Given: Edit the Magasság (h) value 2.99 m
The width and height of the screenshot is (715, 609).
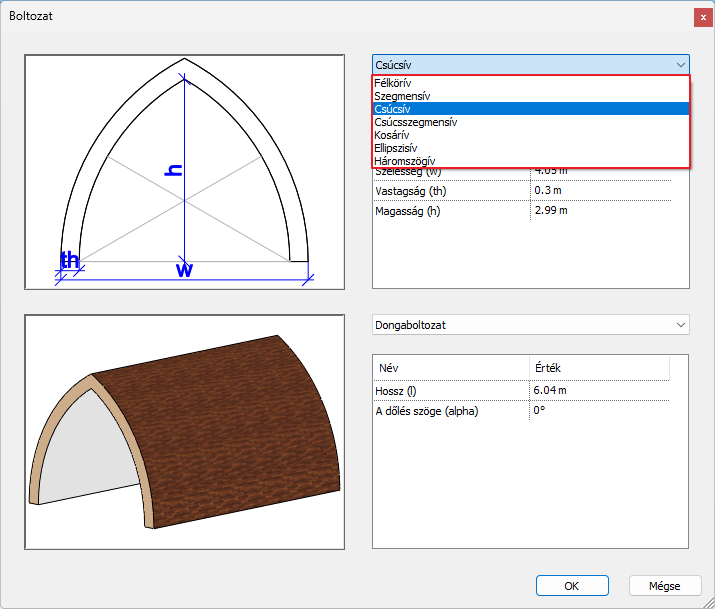Looking at the screenshot, I should click(x=551, y=210).
